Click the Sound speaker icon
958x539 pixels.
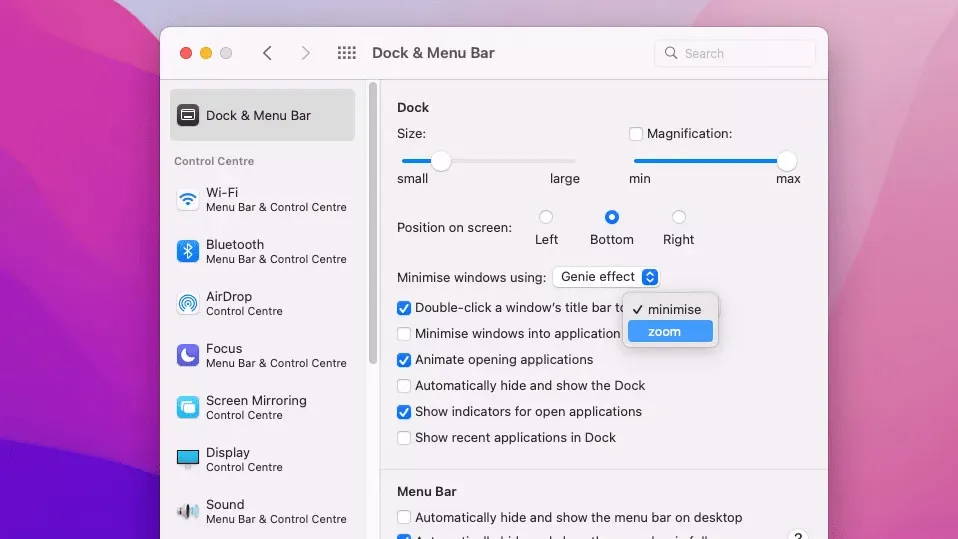188,511
